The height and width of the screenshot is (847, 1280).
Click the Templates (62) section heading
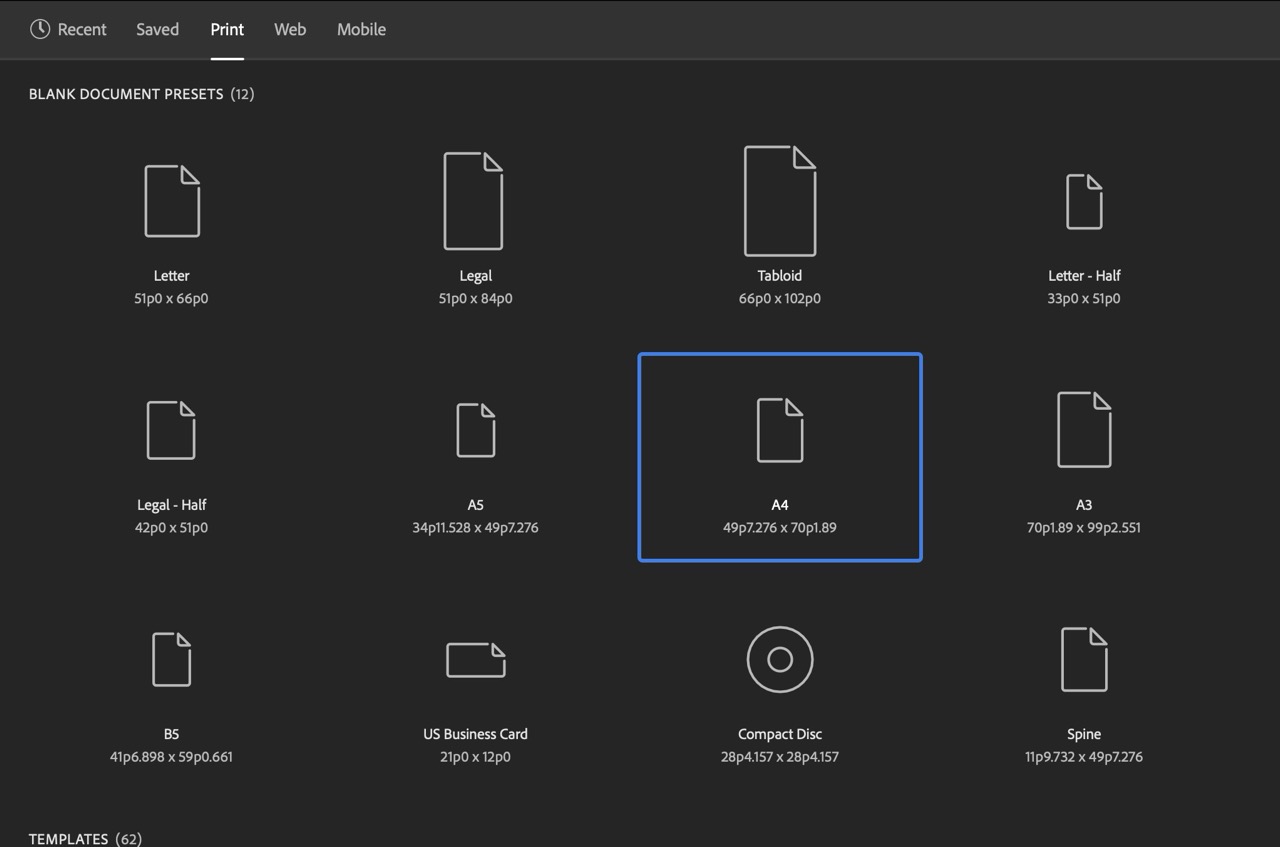pyautogui.click(x=85, y=838)
